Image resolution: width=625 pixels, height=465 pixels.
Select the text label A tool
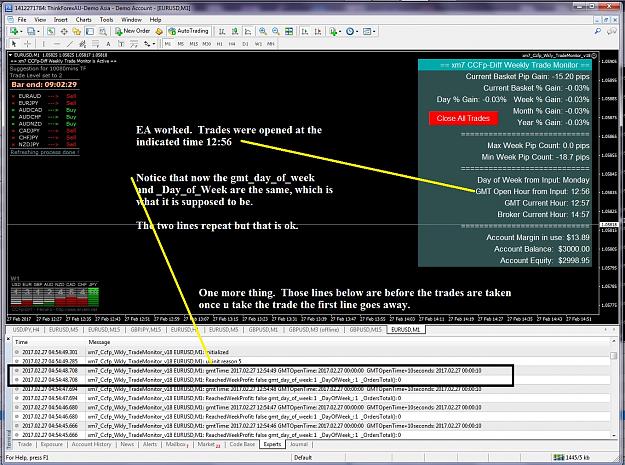pos(108,44)
